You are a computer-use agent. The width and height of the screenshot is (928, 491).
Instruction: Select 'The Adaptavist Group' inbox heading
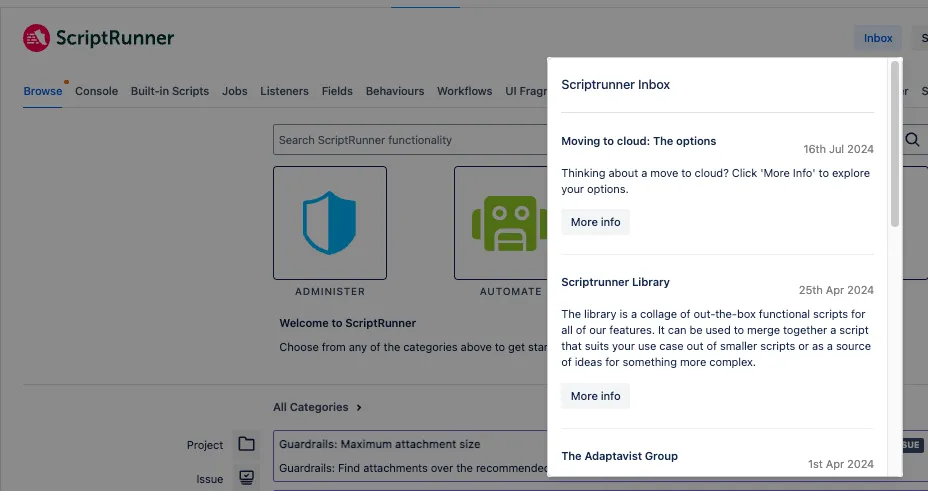(620, 456)
